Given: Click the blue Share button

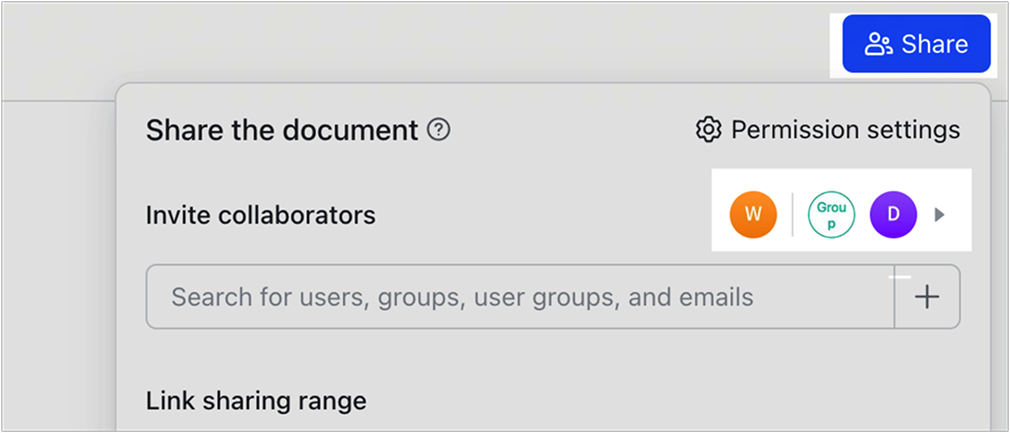Looking at the screenshot, I should click(x=916, y=44).
